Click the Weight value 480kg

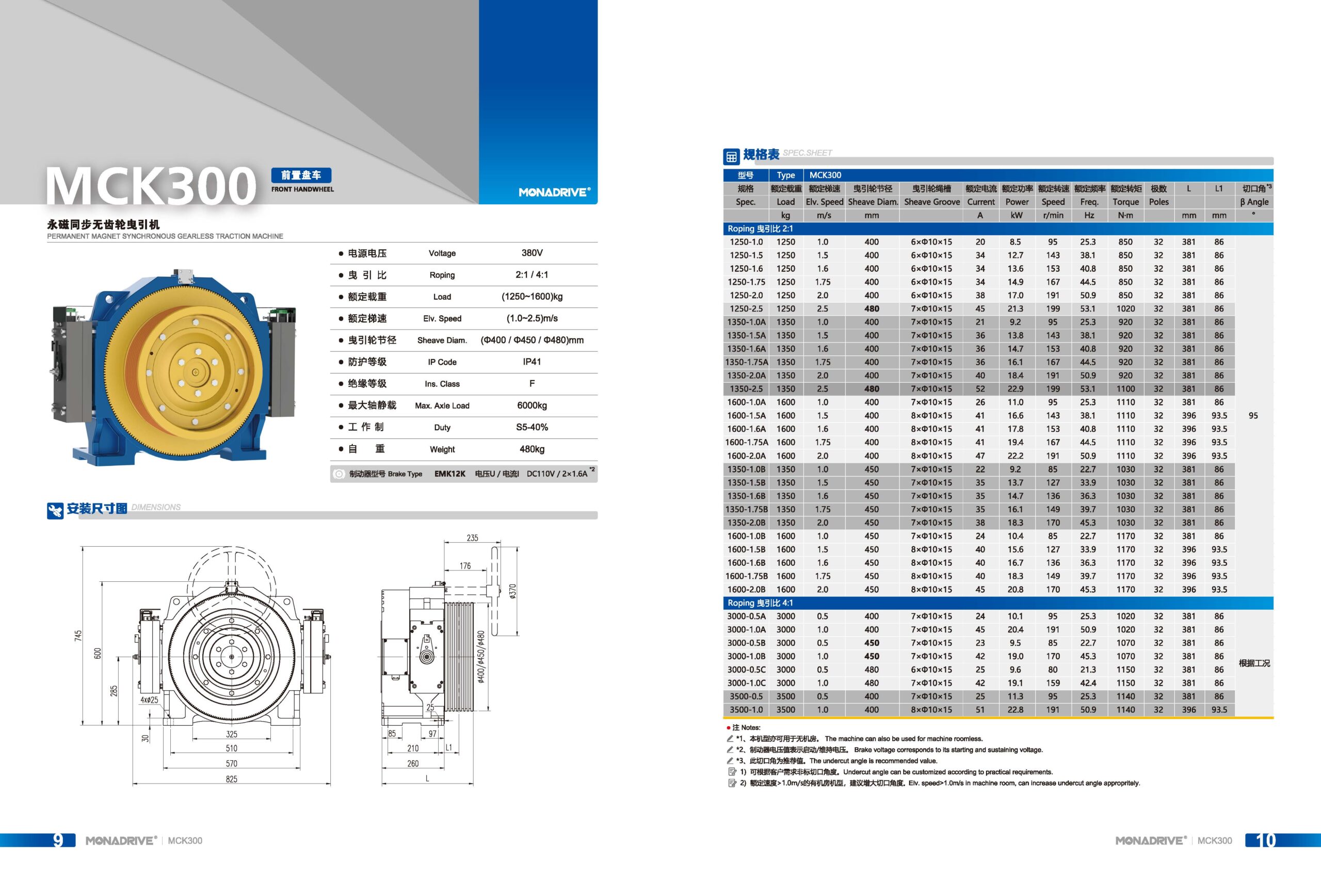pos(532,449)
